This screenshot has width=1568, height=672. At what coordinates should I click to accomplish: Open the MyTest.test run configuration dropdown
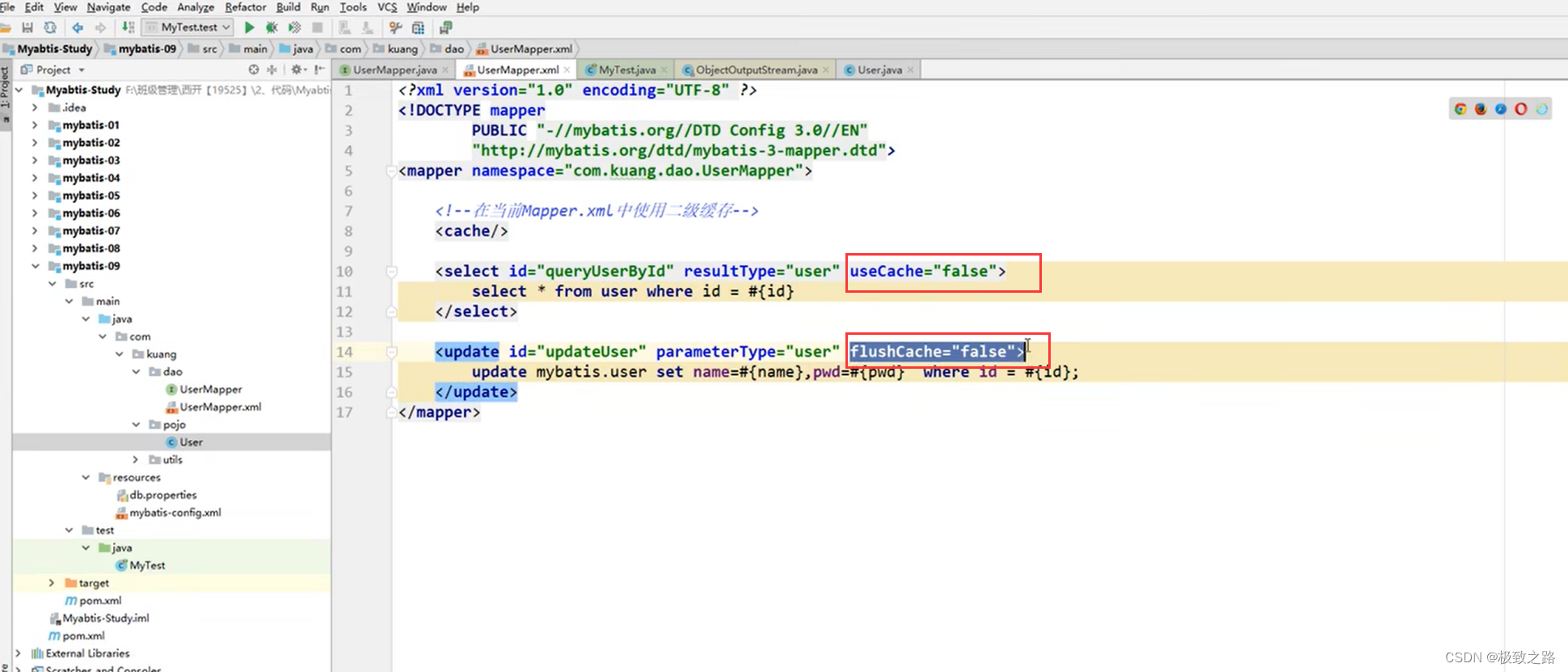click(x=188, y=27)
